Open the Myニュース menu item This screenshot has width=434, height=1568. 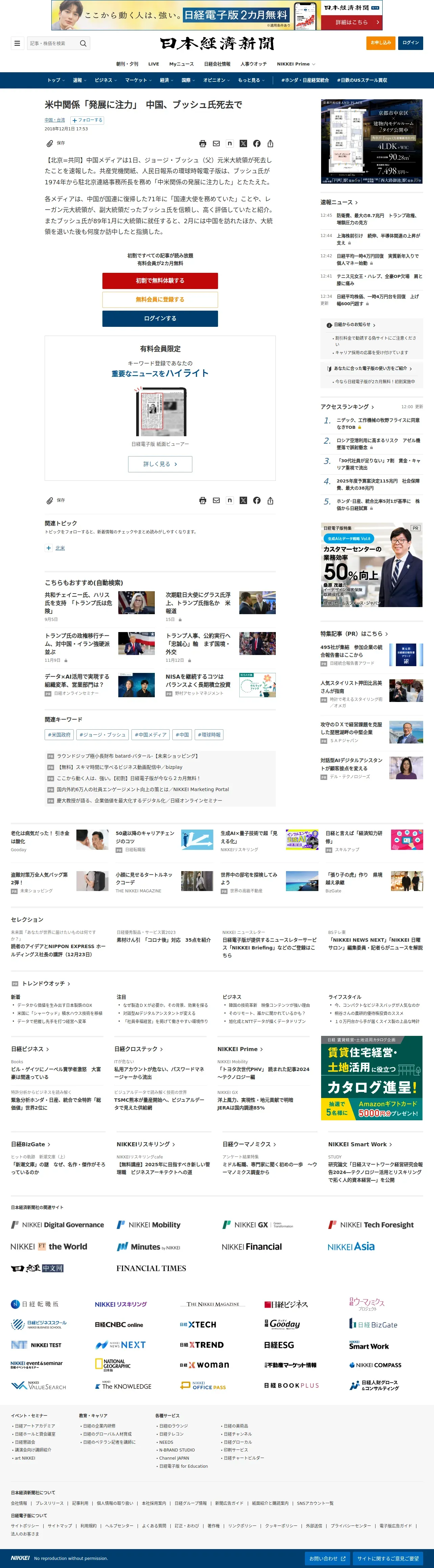pos(182,64)
